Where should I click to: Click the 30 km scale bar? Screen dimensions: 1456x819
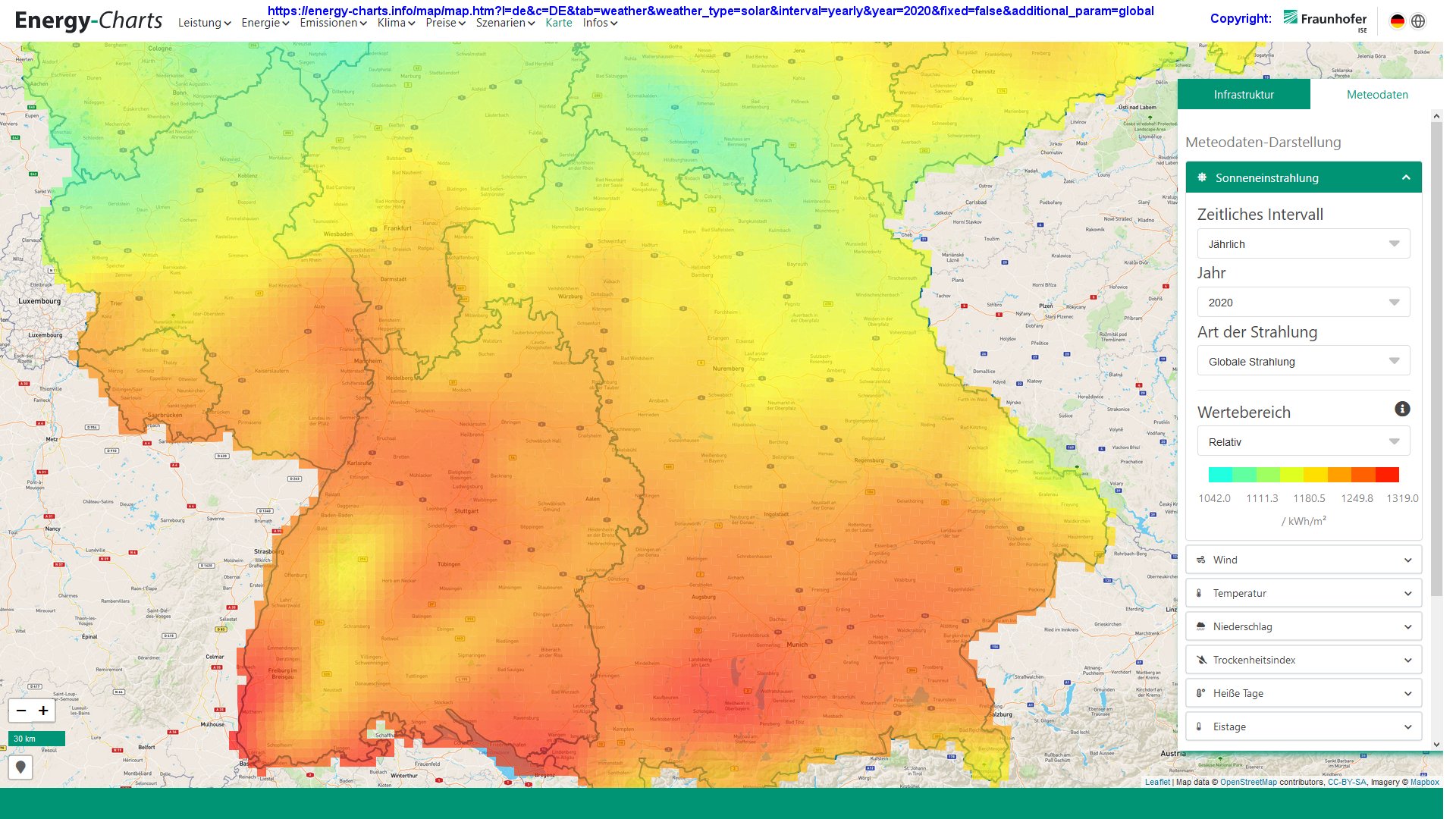(36, 738)
